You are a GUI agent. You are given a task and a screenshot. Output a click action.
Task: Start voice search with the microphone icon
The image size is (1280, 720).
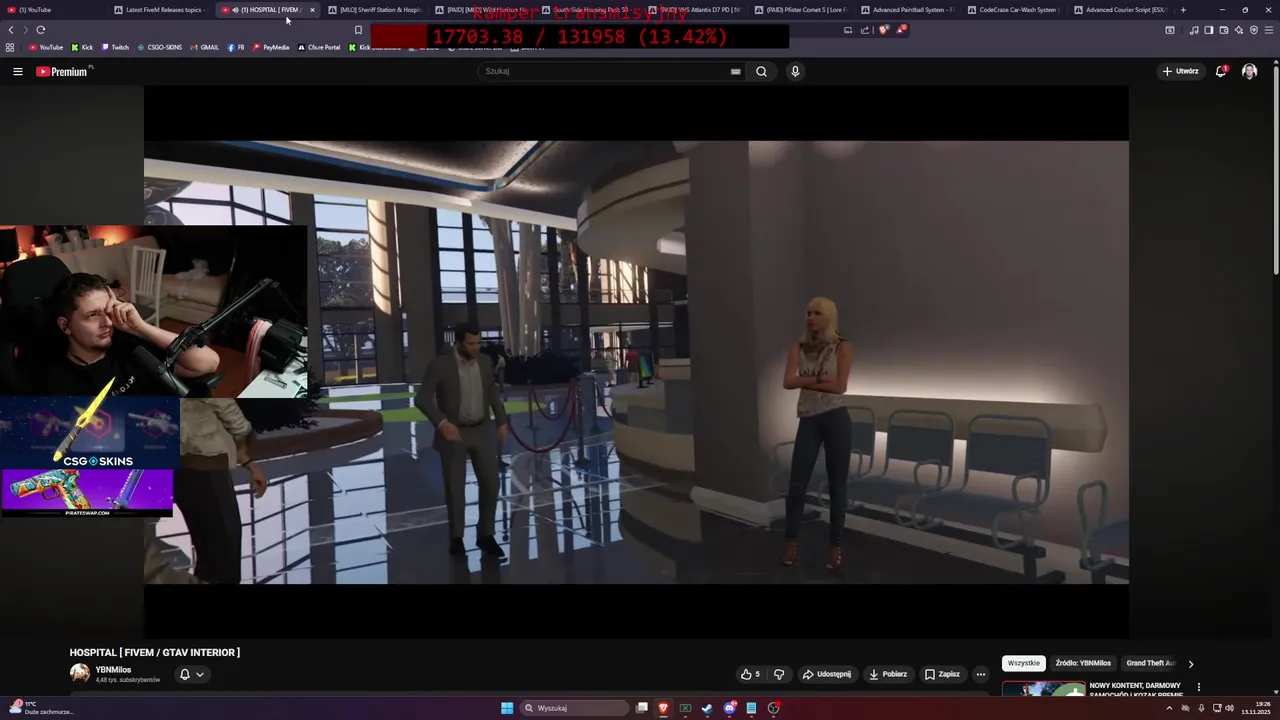795,71
